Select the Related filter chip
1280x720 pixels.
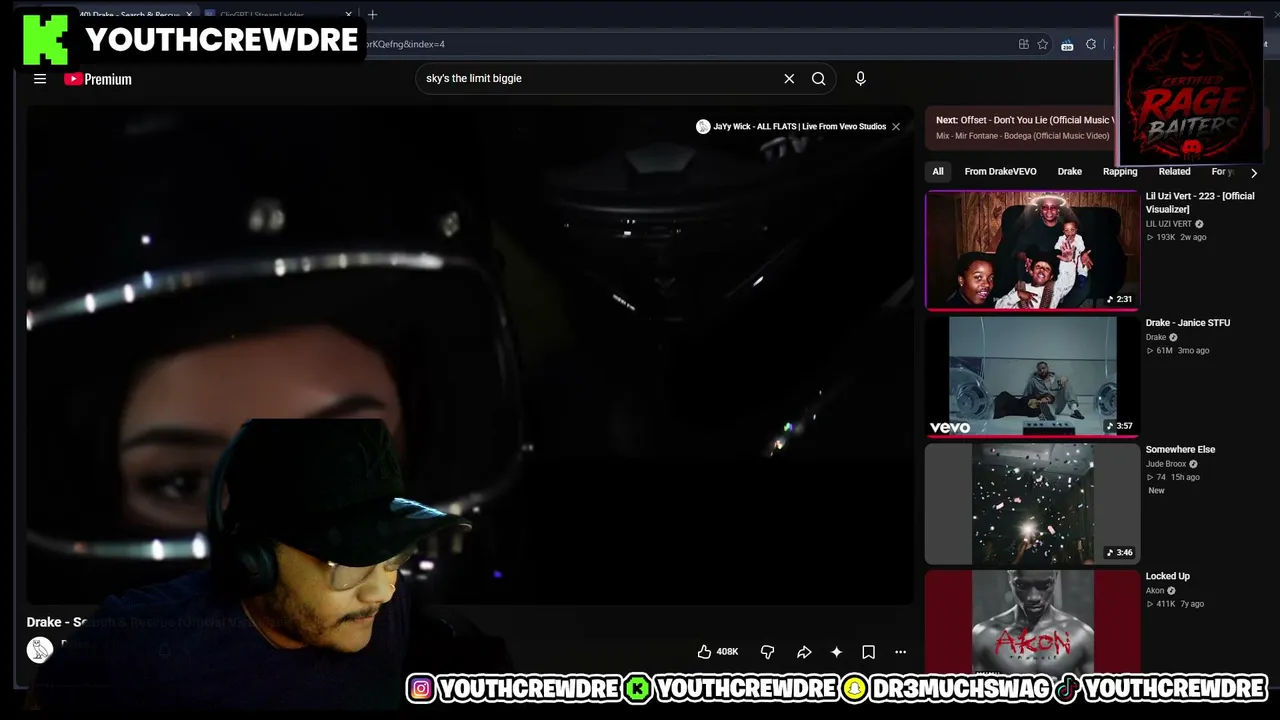(1174, 172)
